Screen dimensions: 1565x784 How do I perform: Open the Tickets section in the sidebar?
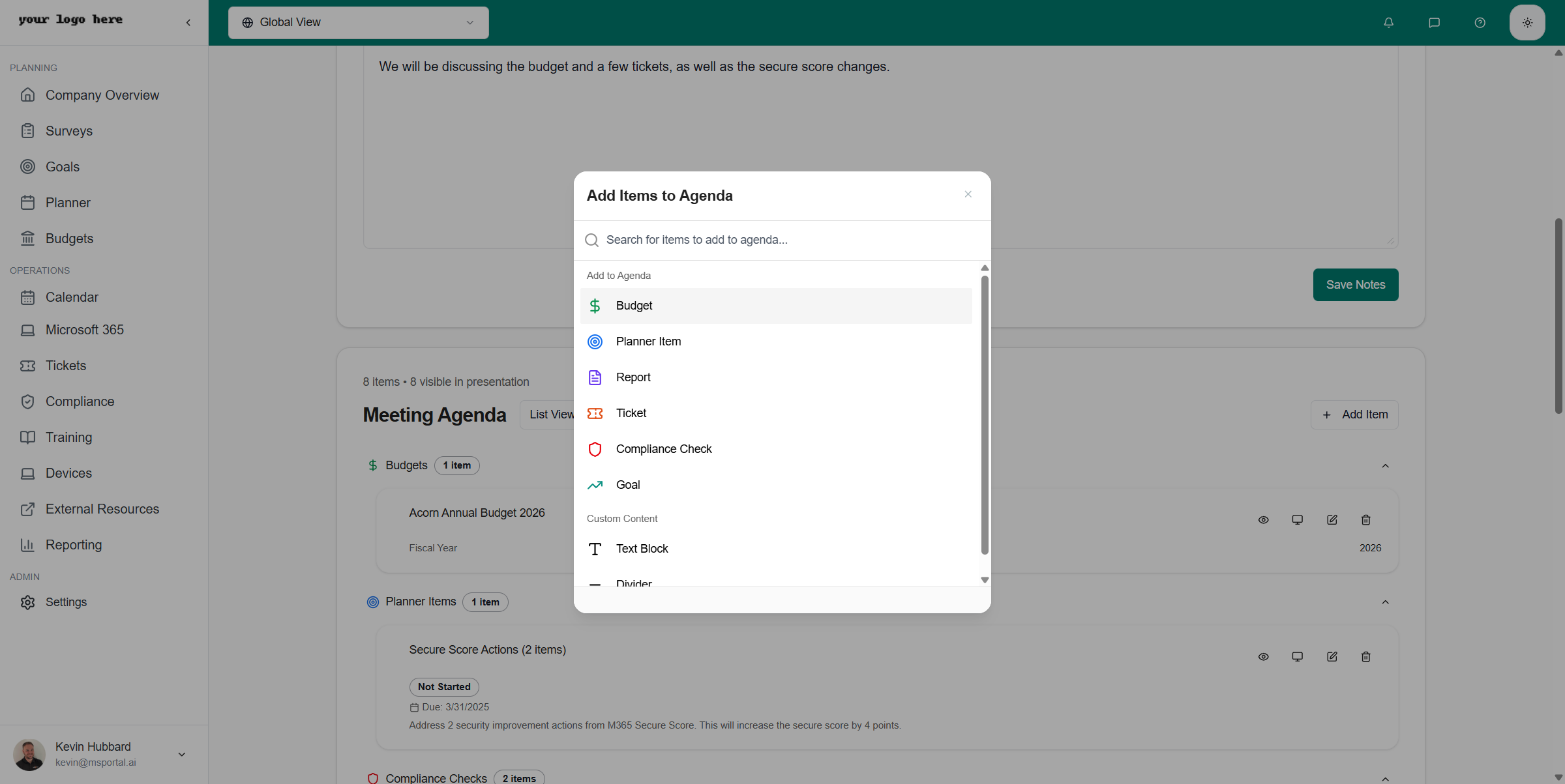[x=66, y=365]
